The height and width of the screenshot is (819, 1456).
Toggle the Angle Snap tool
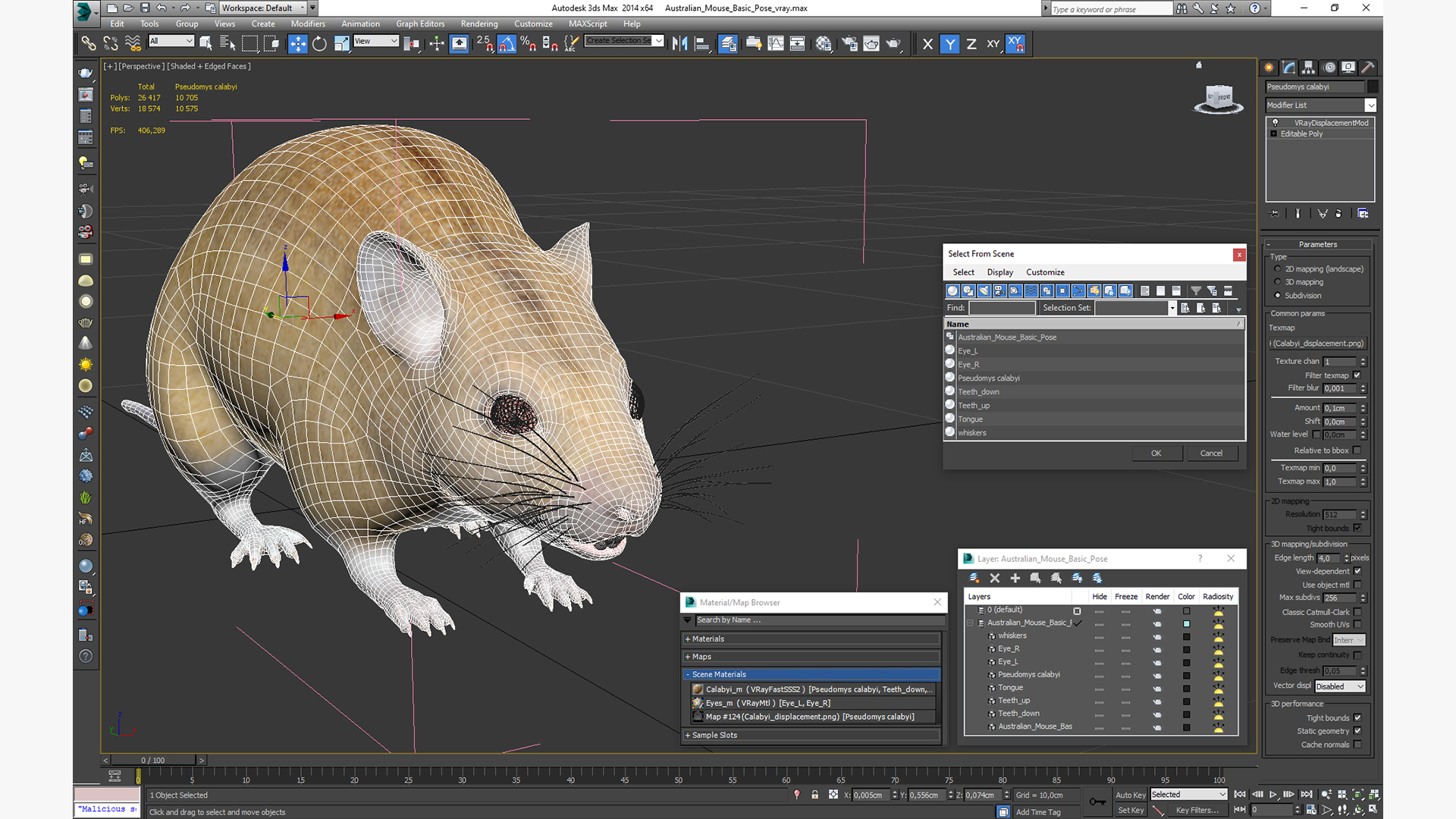pyautogui.click(x=507, y=44)
